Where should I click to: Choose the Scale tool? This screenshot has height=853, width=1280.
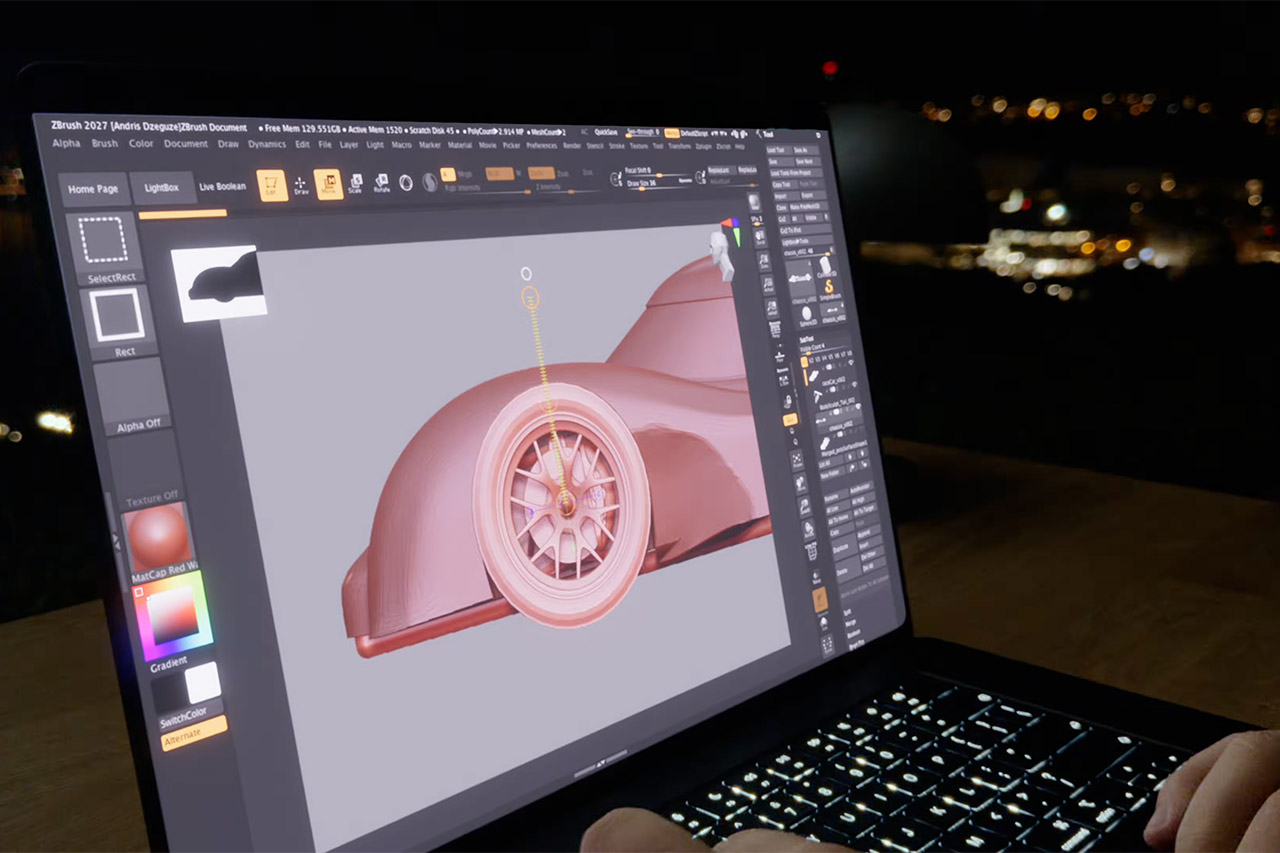pyautogui.click(x=355, y=184)
